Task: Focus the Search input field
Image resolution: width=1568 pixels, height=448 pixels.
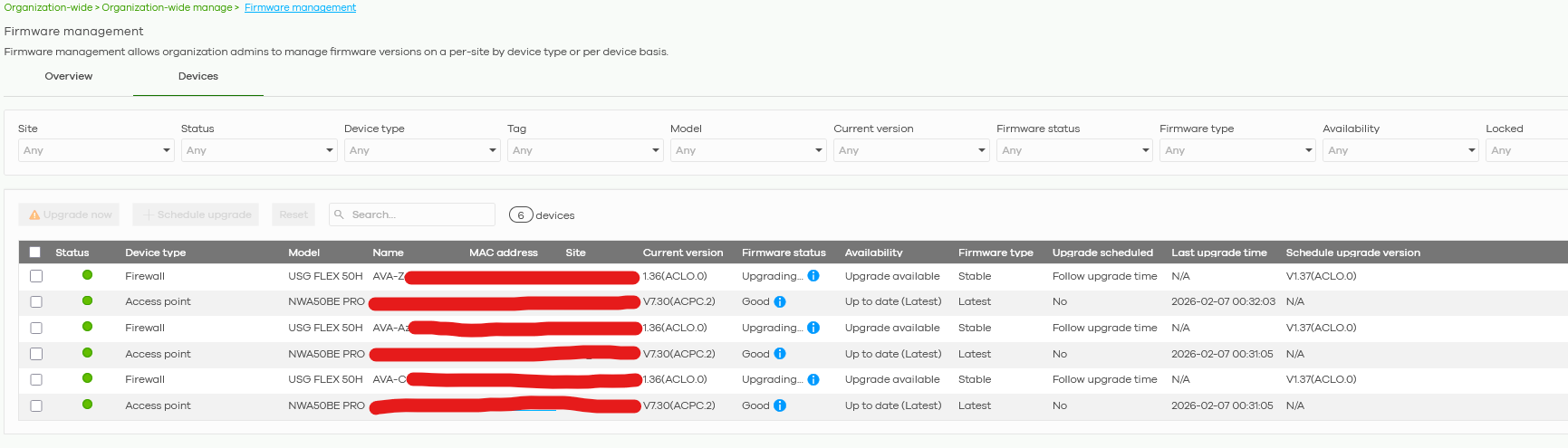Action: click(x=412, y=214)
